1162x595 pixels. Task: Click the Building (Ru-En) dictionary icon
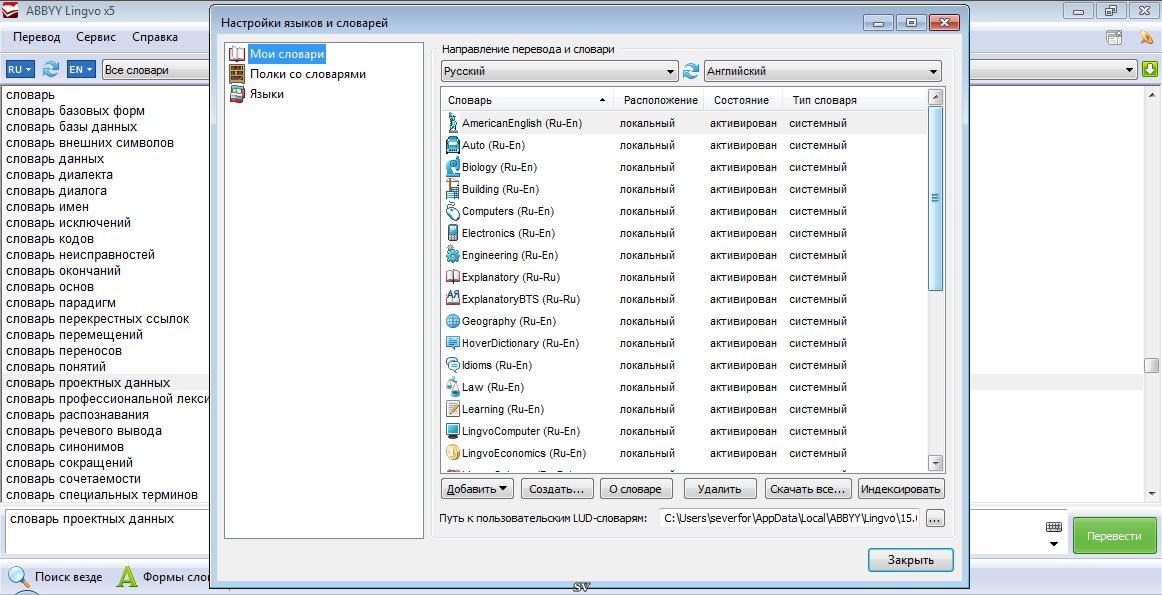pos(453,189)
